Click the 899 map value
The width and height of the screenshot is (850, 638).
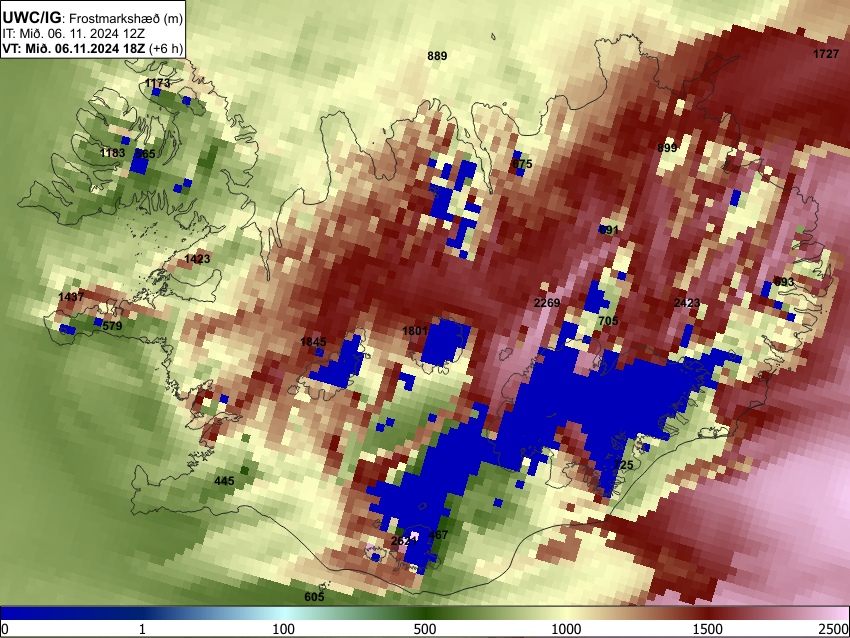[x=667, y=148]
